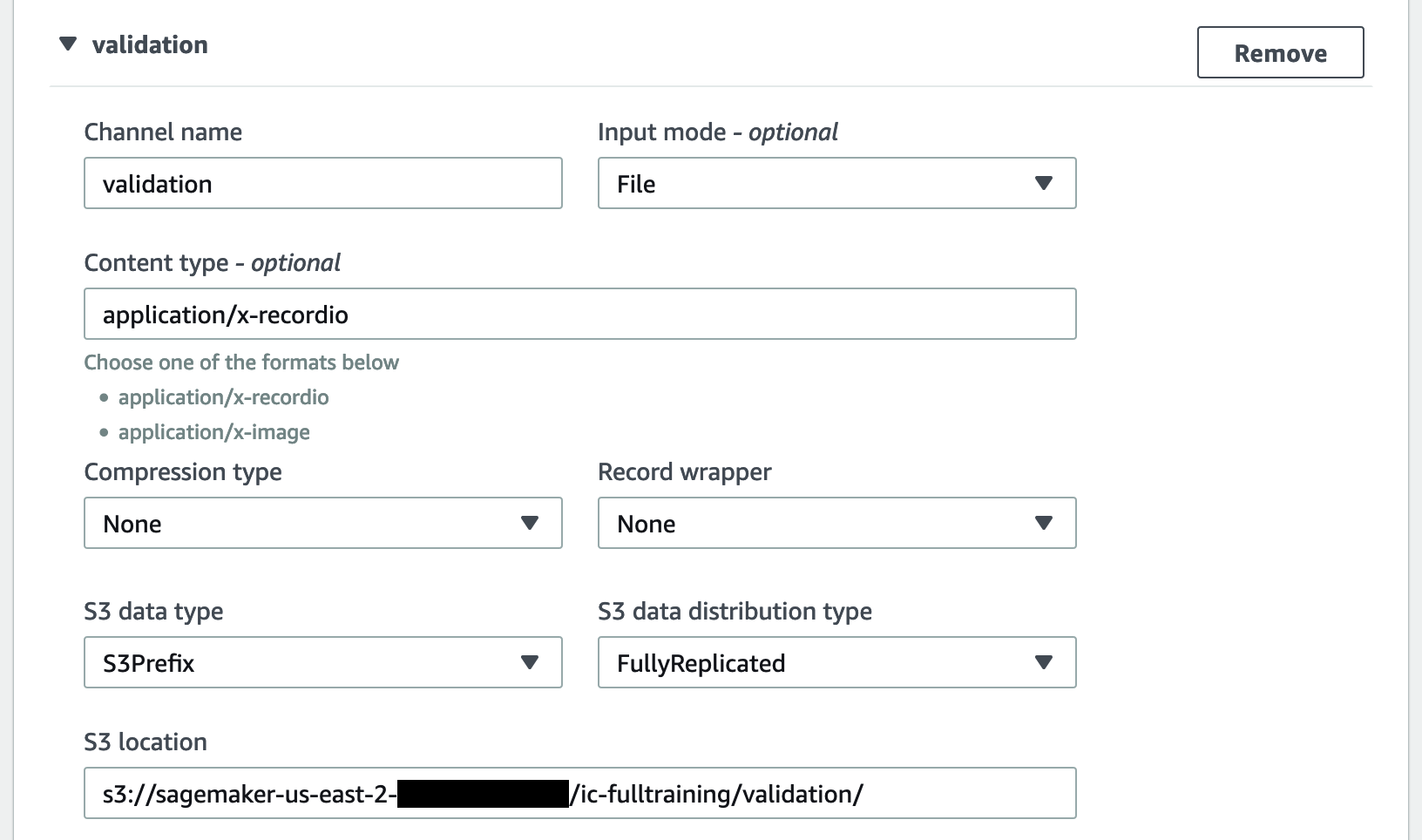Open the Compression type dropdown
The image size is (1422, 840).
click(x=322, y=523)
